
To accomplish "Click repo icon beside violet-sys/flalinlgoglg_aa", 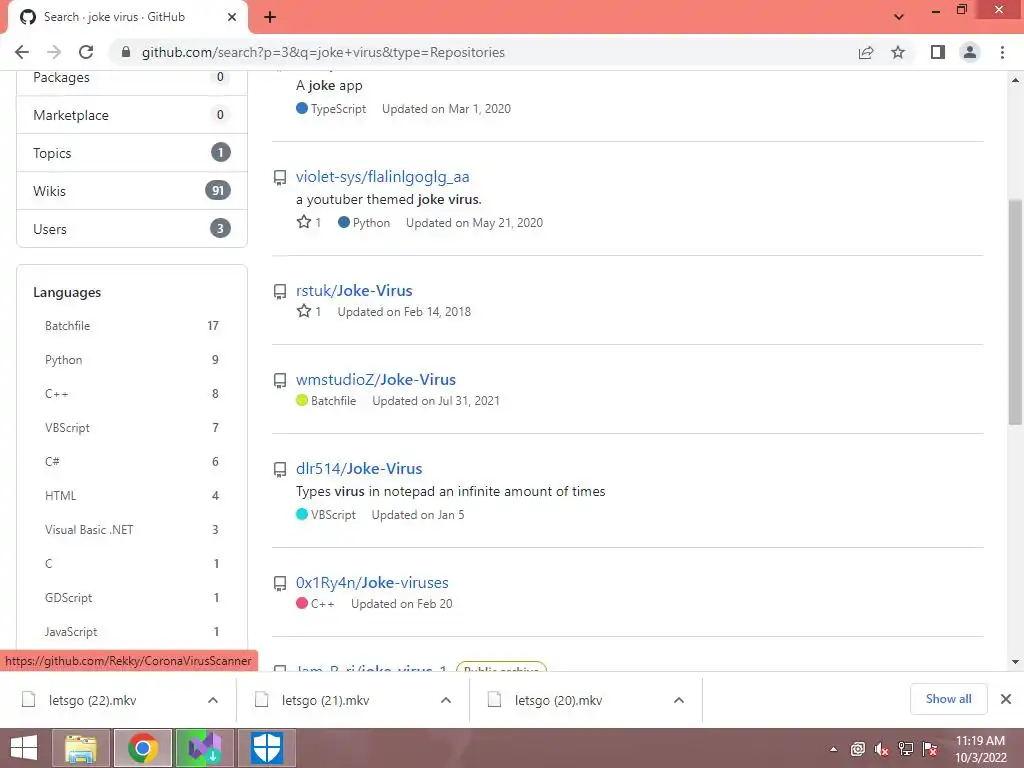I will [x=280, y=177].
